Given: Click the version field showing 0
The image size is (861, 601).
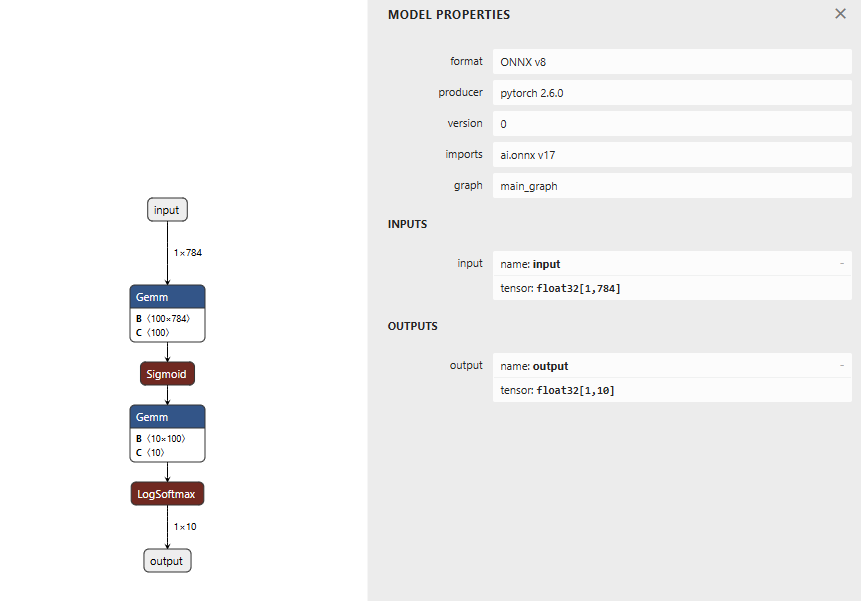Looking at the screenshot, I should tap(672, 124).
